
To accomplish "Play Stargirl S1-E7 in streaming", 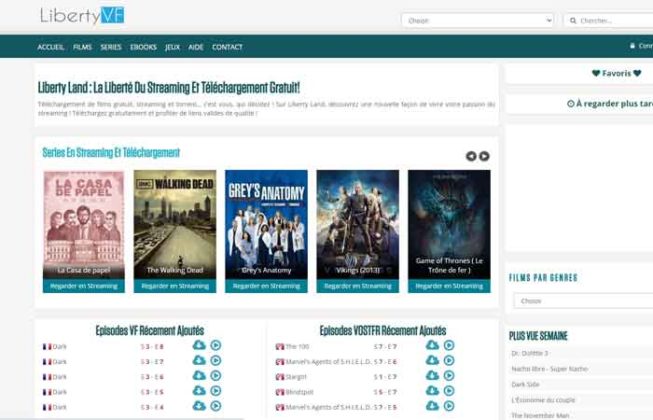I will coord(449,375).
